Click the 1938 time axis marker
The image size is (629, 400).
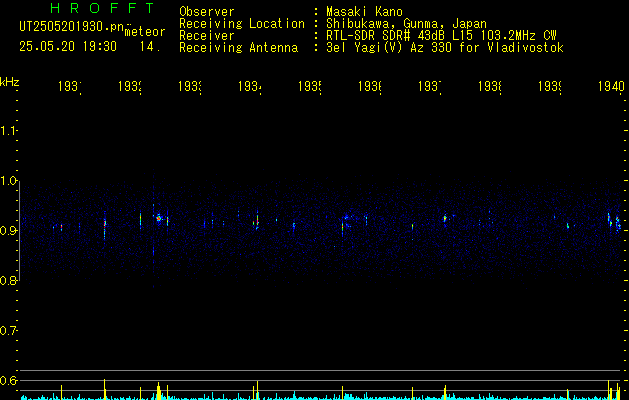[x=490, y=86]
